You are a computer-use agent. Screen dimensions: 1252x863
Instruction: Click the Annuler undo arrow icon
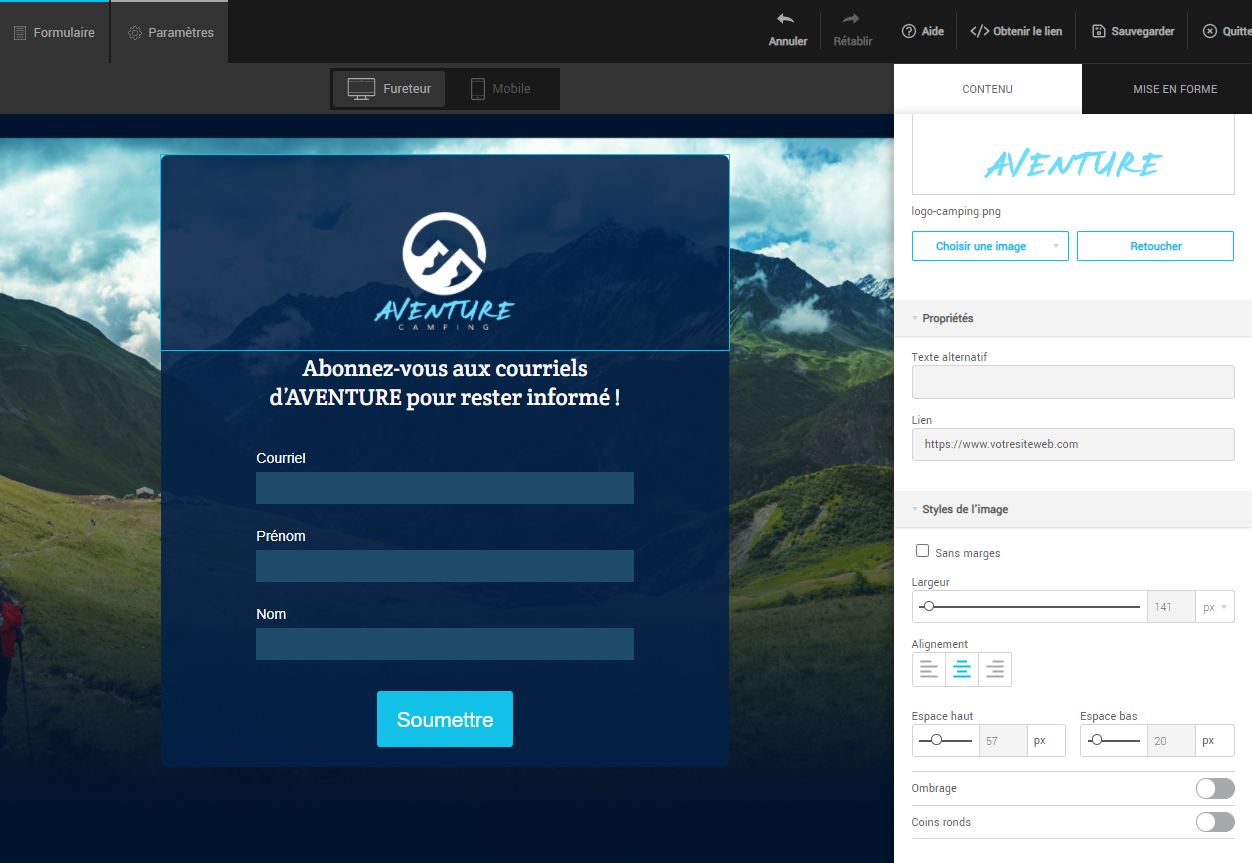pos(786,19)
